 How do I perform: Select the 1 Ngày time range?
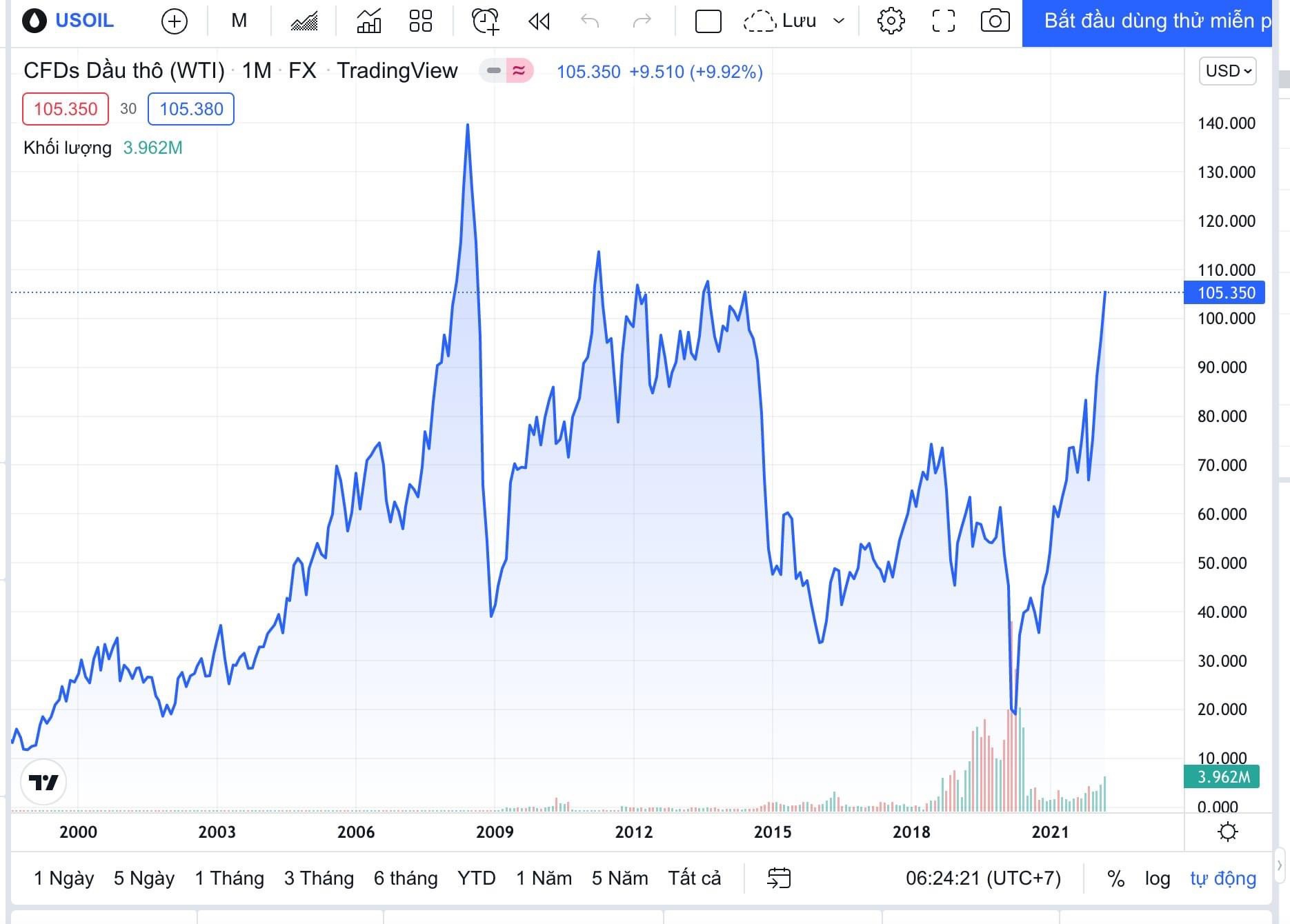[64, 878]
